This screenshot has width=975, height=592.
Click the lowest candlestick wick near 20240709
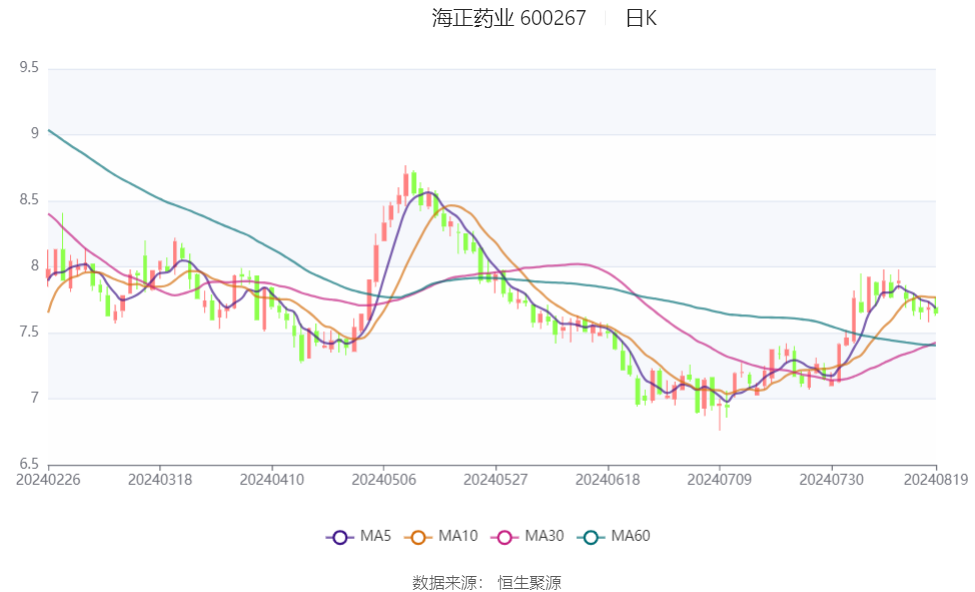pyautogui.click(x=719, y=416)
